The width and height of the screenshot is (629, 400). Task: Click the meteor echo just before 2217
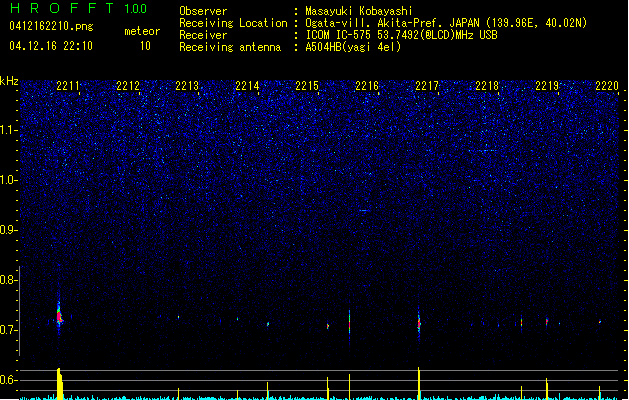tap(419, 323)
